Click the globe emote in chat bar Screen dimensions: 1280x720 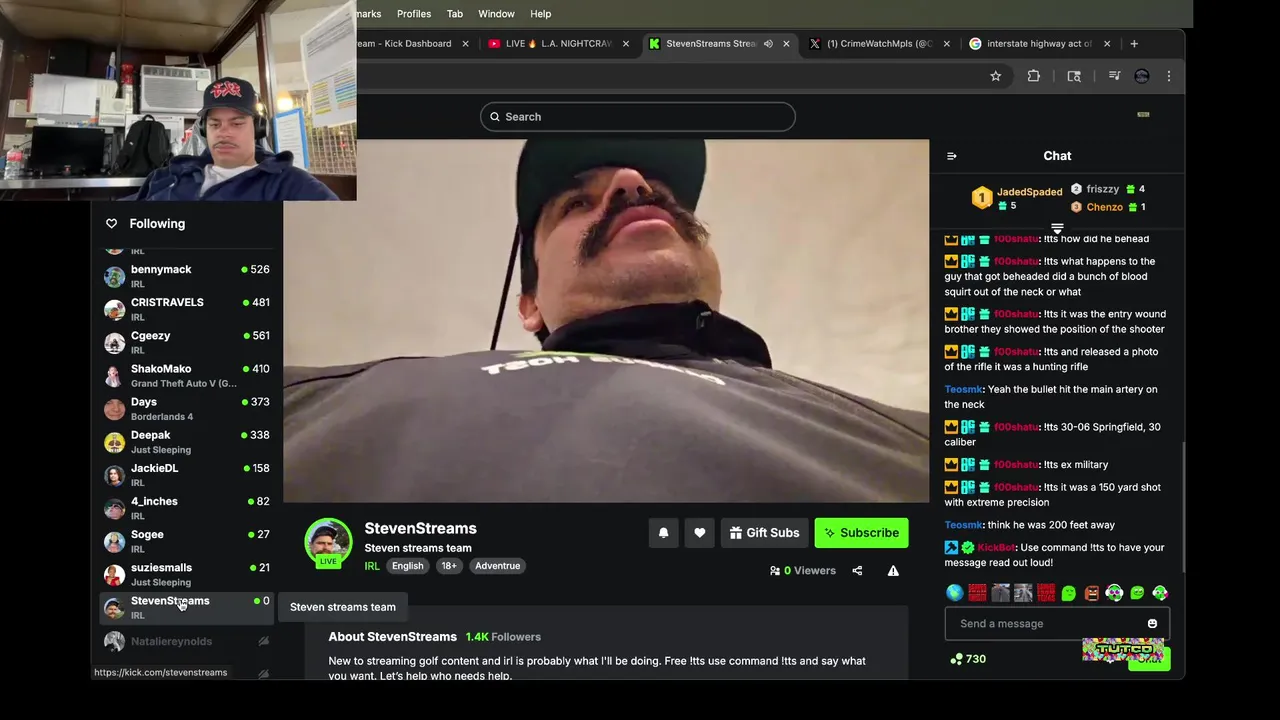pos(955,593)
